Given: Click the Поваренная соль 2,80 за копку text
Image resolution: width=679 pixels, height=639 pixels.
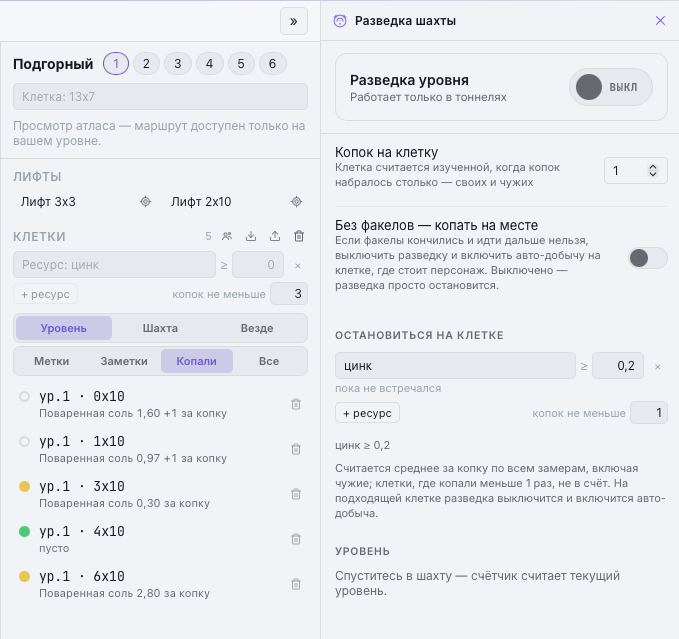Looking at the screenshot, I should coord(124,593).
